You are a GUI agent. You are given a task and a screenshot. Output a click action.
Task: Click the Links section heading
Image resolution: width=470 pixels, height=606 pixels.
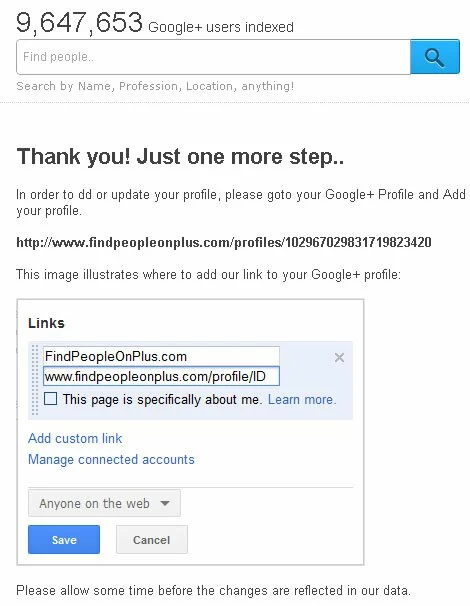click(x=46, y=323)
